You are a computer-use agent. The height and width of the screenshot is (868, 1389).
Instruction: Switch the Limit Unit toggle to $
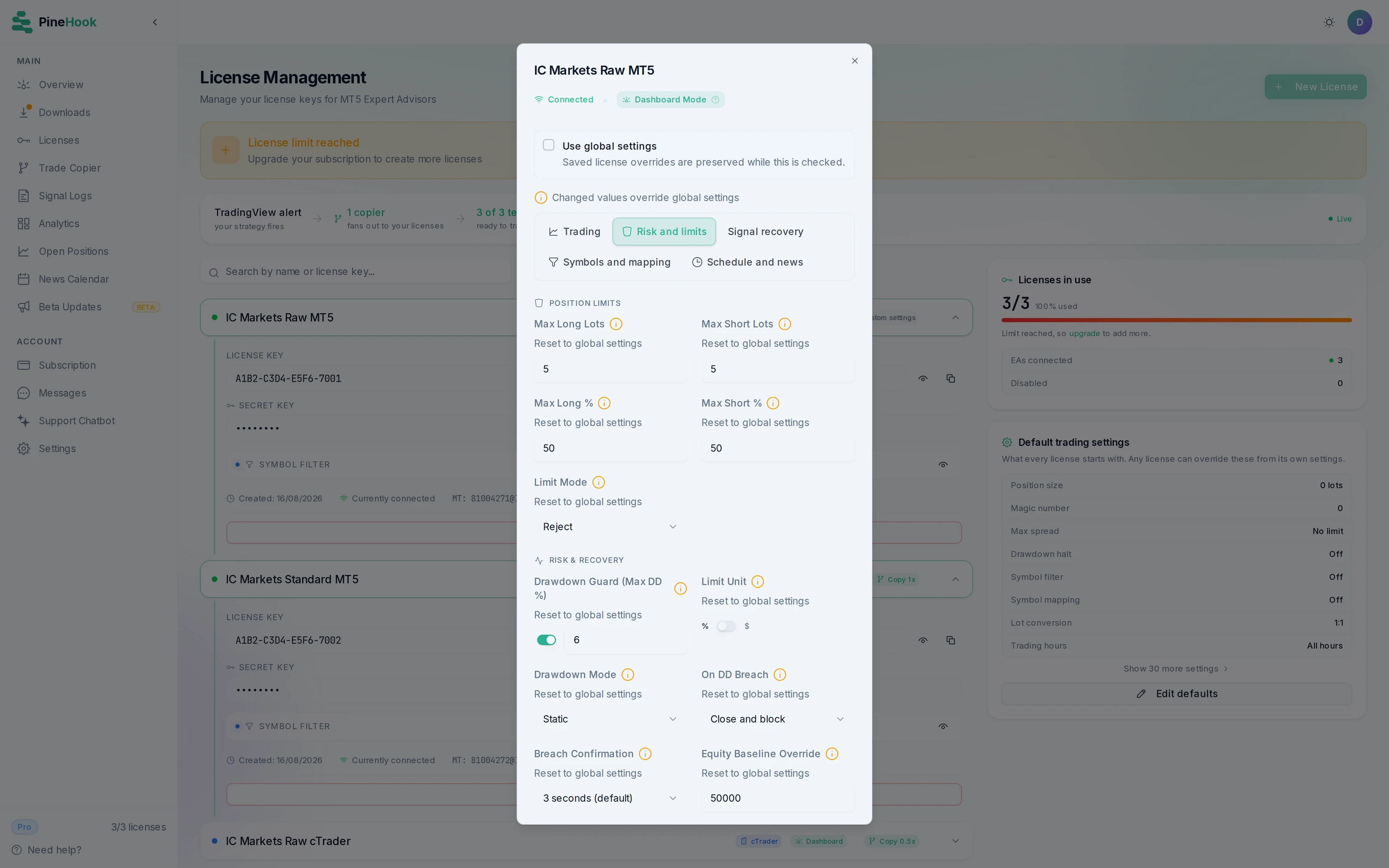pos(726,626)
